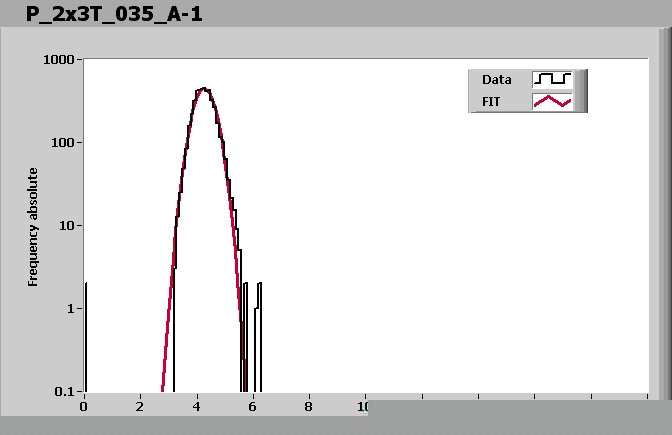Click the 2 x-axis tick label

click(x=140, y=407)
